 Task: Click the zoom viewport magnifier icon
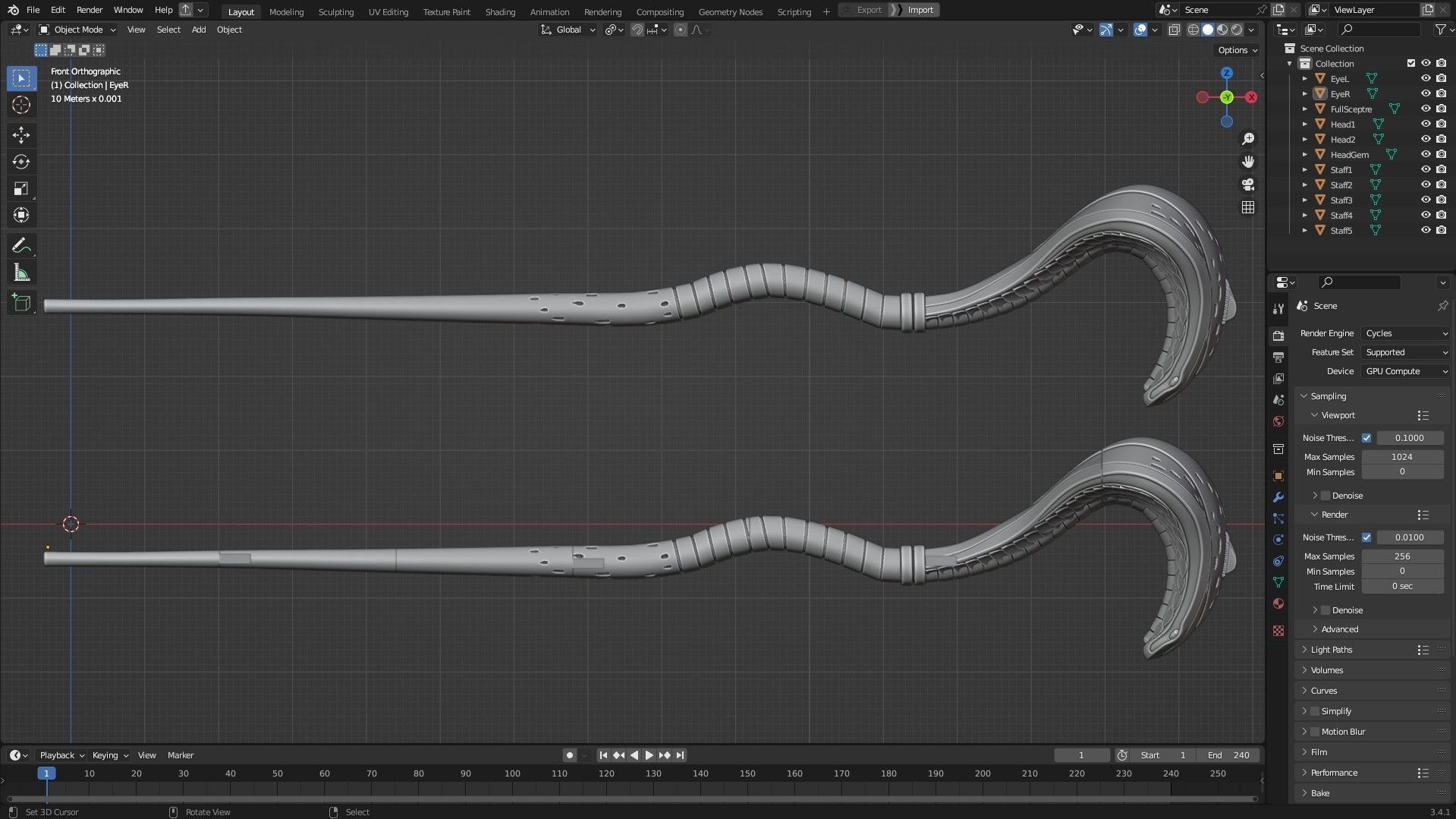point(1248,139)
